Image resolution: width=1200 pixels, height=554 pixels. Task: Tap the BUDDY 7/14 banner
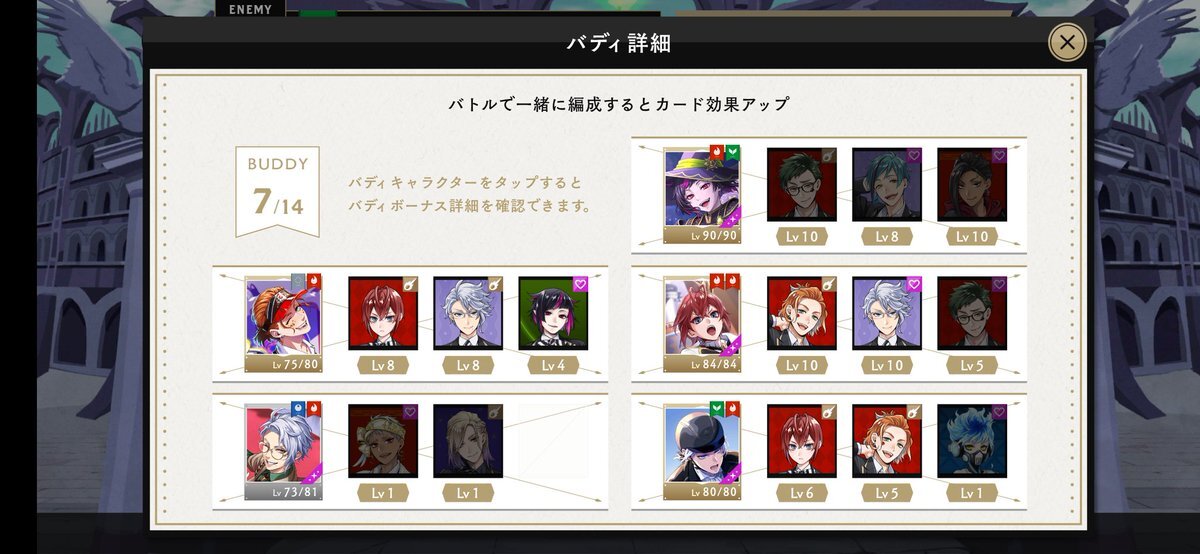click(x=277, y=190)
